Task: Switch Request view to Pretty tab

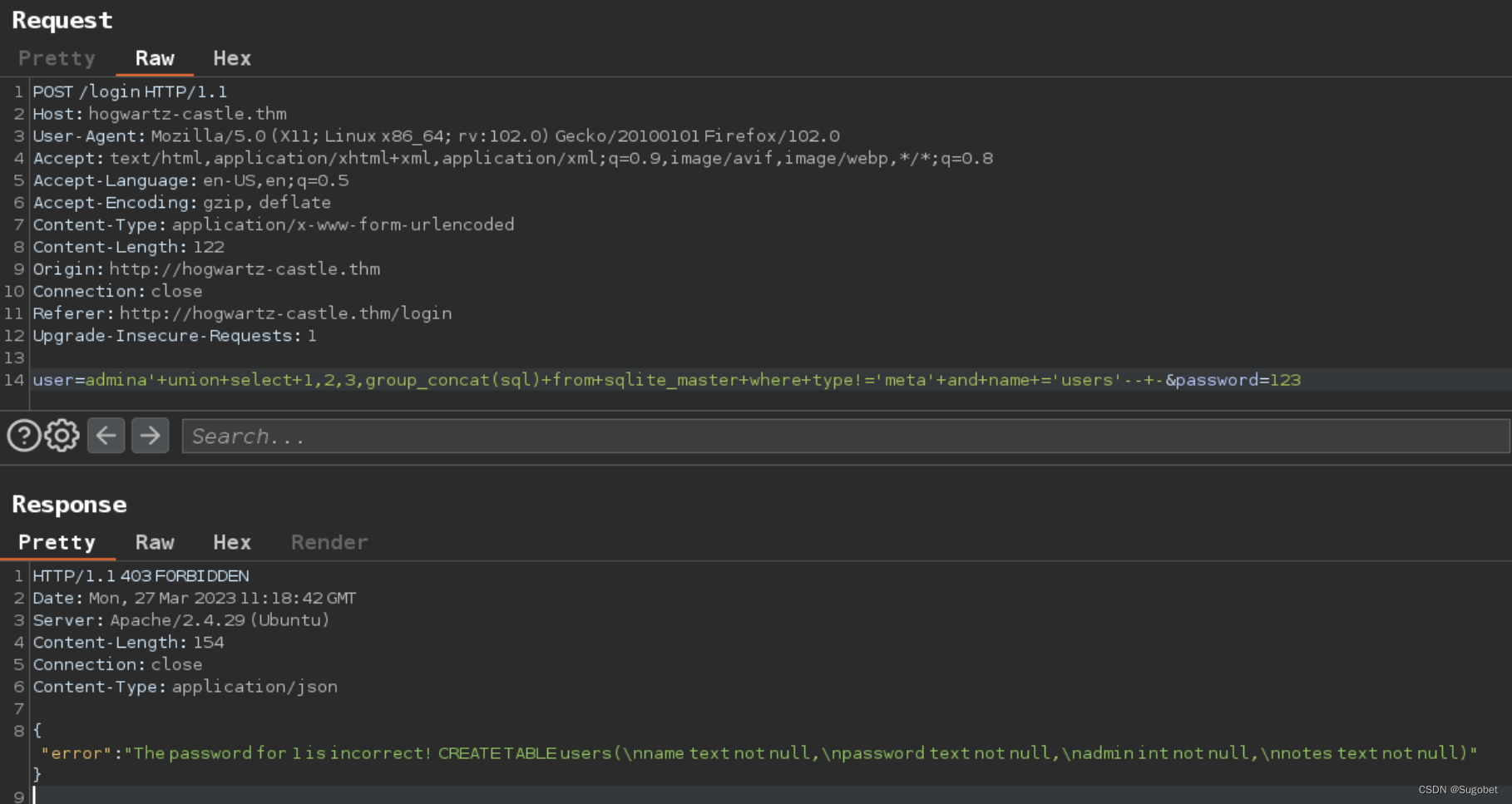Action: tap(57, 58)
